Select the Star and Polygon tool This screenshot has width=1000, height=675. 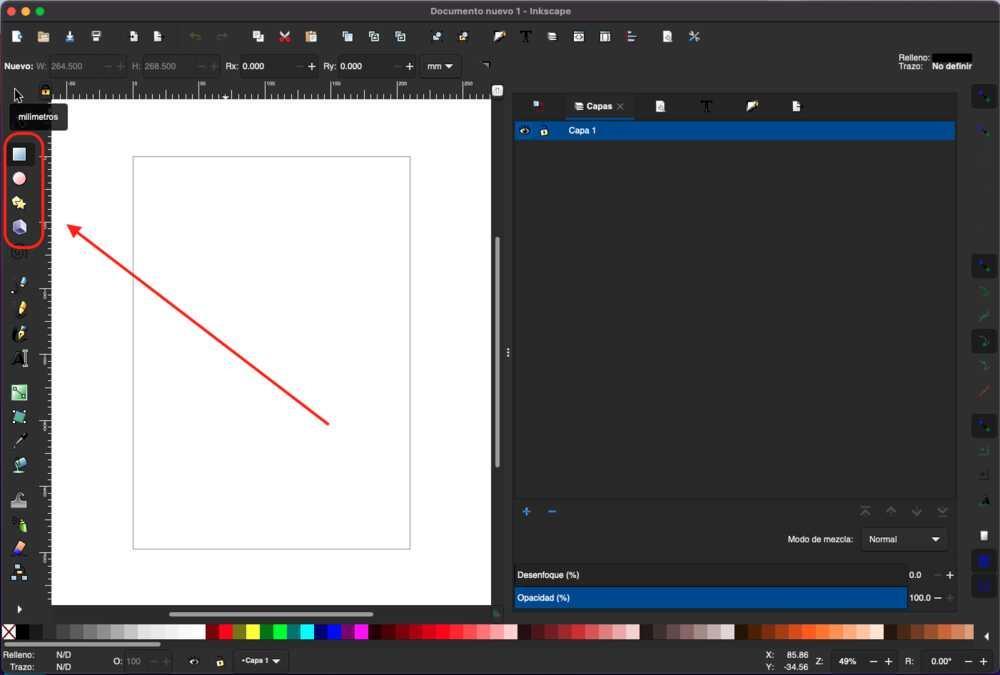19,203
